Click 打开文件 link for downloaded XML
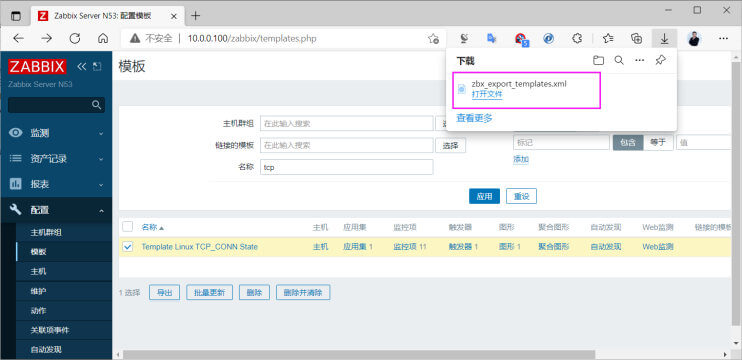This screenshot has width=742, height=360. pos(487,94)
